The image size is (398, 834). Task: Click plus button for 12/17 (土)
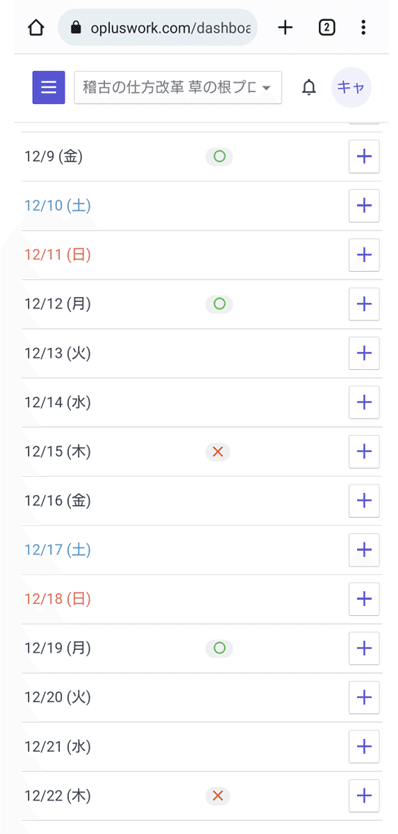click(x=364, y=550)
